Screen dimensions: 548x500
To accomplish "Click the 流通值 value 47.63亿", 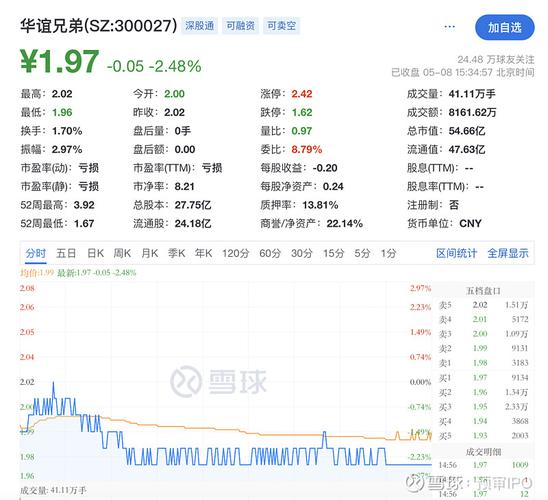I will (467, 149).
